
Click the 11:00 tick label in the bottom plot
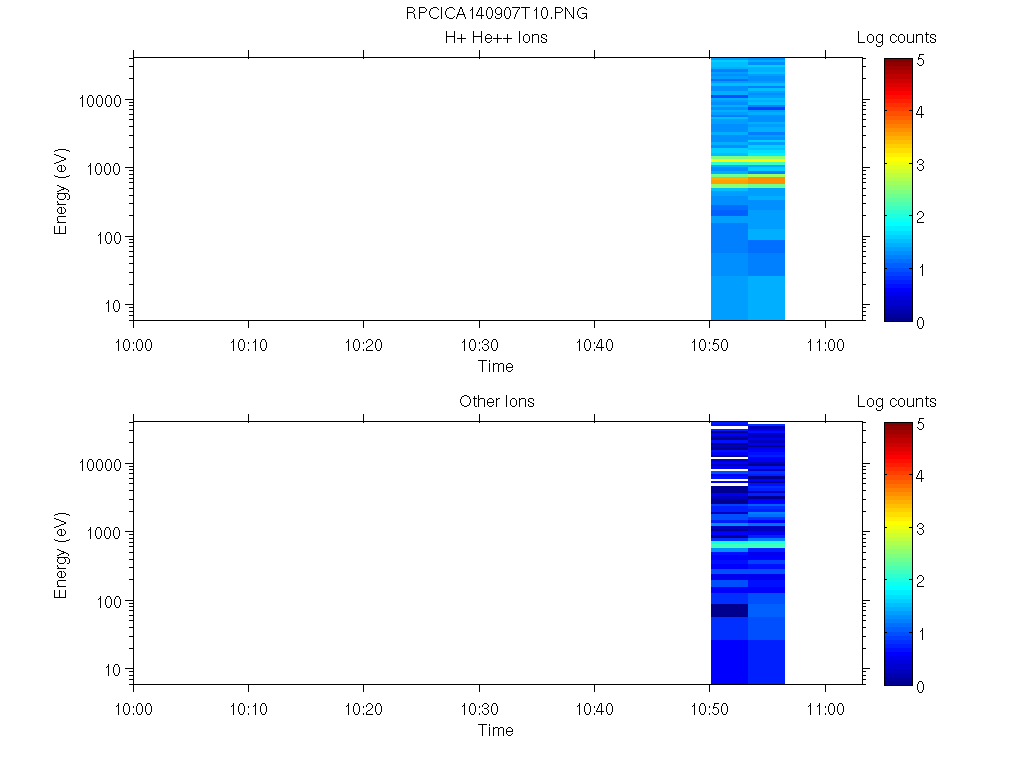click(x=825, y=709)
